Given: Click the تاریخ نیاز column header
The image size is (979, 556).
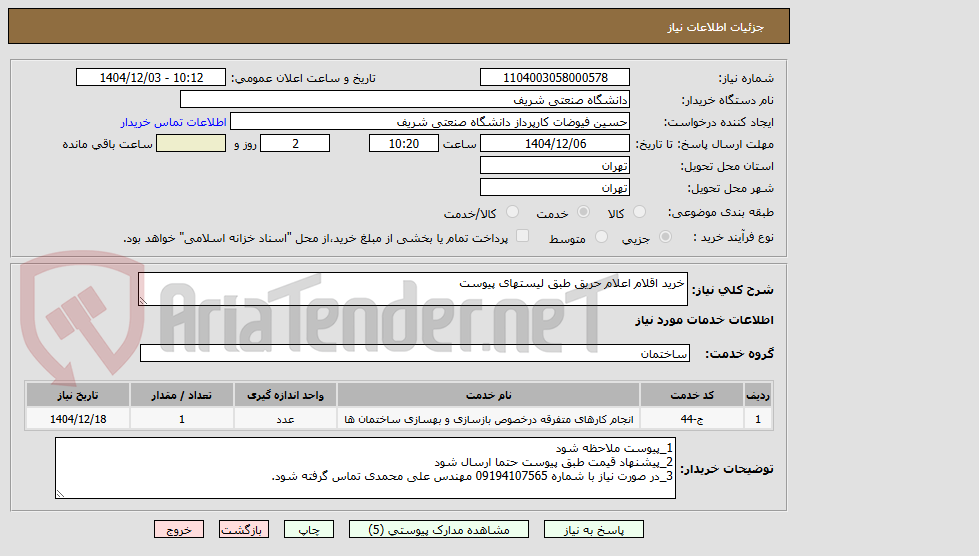Looking at the screenshot, I should (x=78, y=395).
